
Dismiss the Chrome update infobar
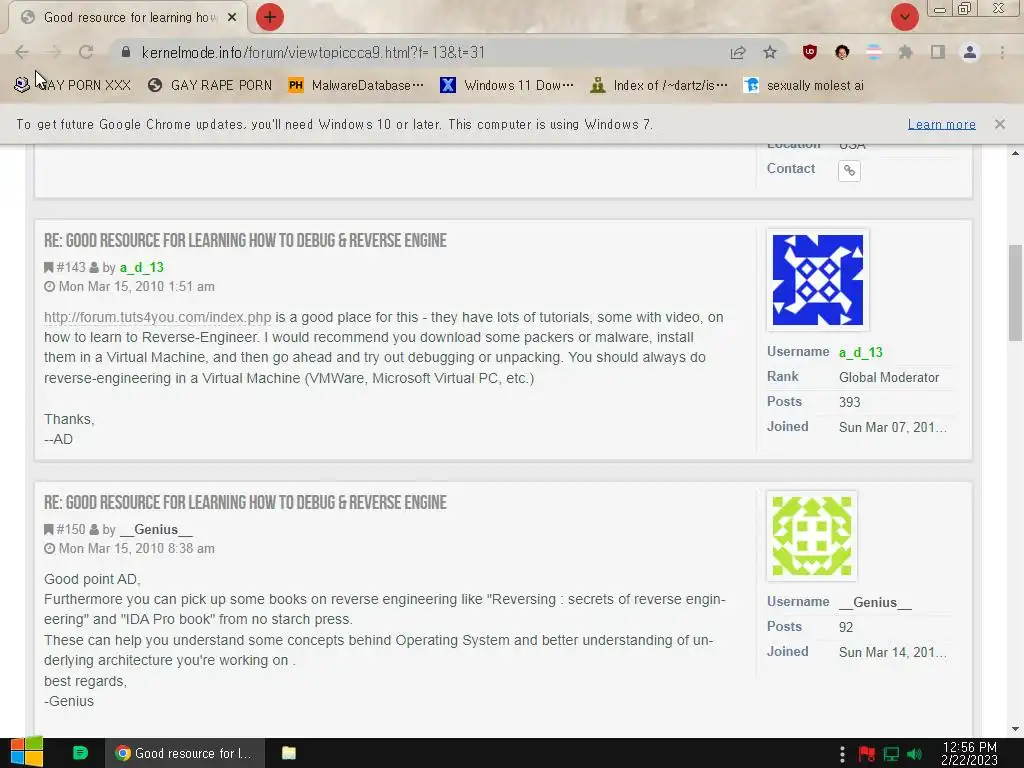pos(999,124)
